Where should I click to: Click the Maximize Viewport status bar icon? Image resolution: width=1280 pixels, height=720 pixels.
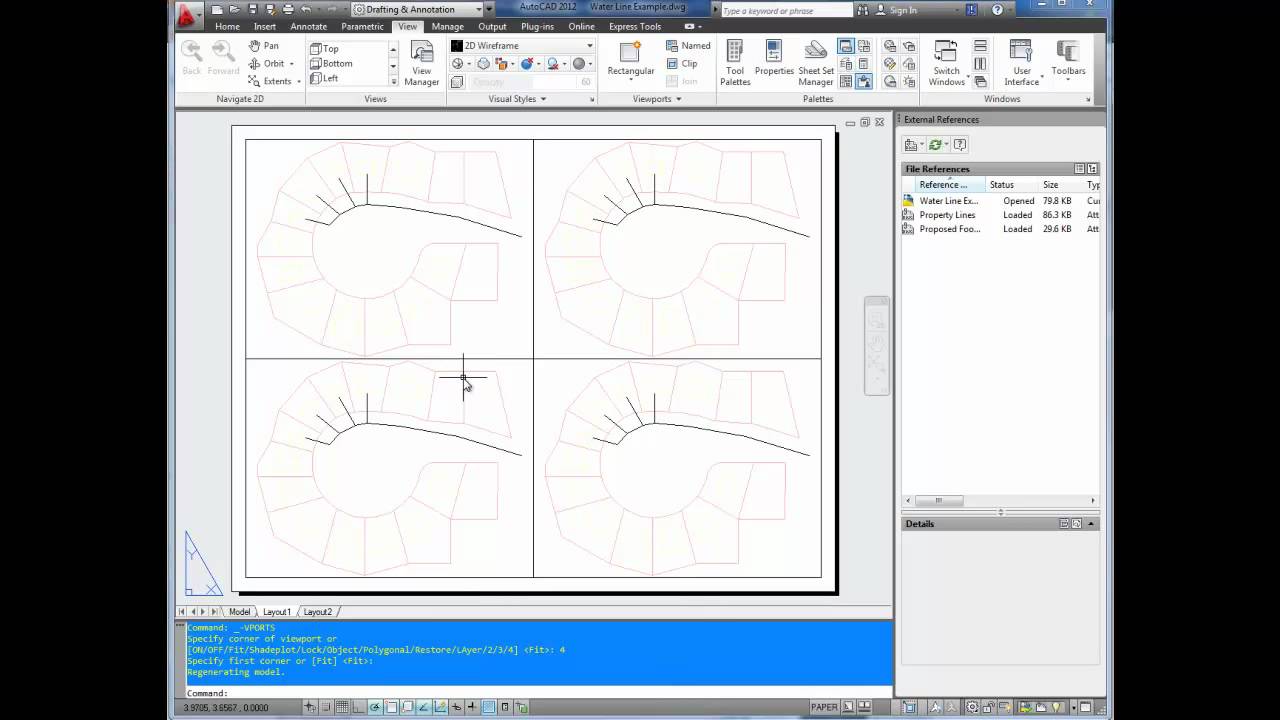tap(909, 707)
